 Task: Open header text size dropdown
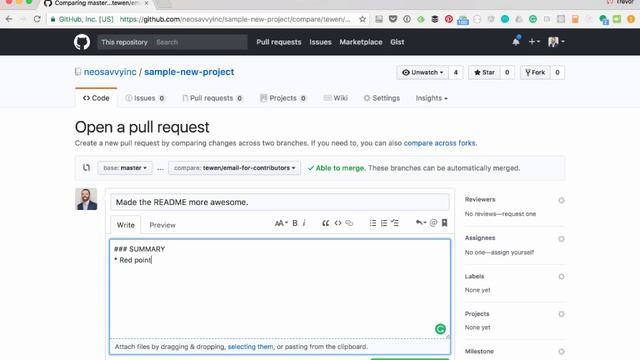pyautogui.click(x=281, y=223)
